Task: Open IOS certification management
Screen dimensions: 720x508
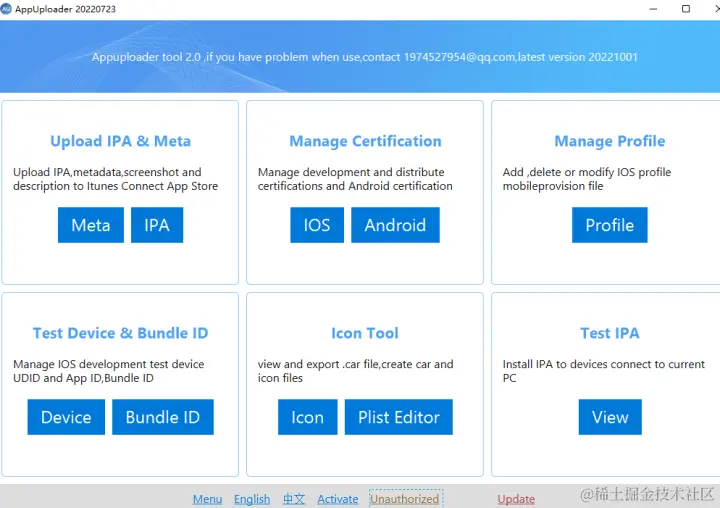Action: pyautogui.click(x=317, y=225)
